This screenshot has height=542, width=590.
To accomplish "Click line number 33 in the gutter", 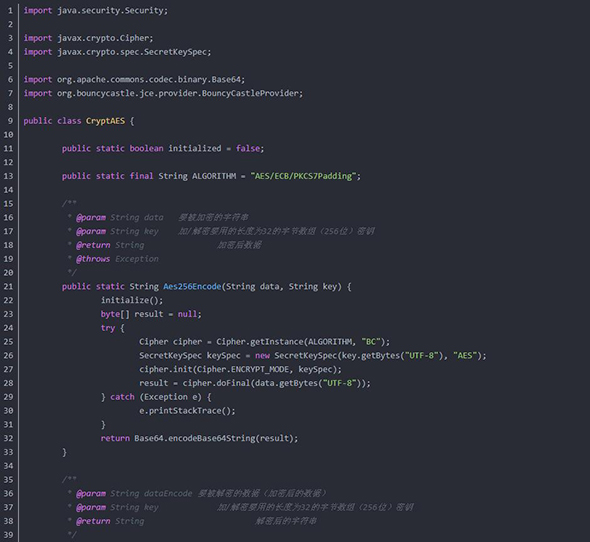I will point(8,452).
